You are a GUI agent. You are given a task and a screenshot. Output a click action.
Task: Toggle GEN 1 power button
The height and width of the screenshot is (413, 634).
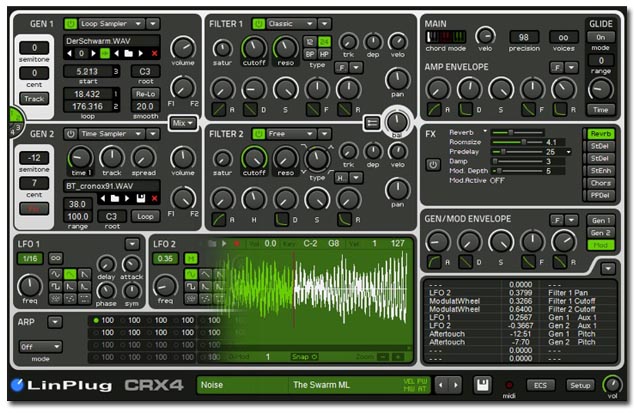point(70,24)
